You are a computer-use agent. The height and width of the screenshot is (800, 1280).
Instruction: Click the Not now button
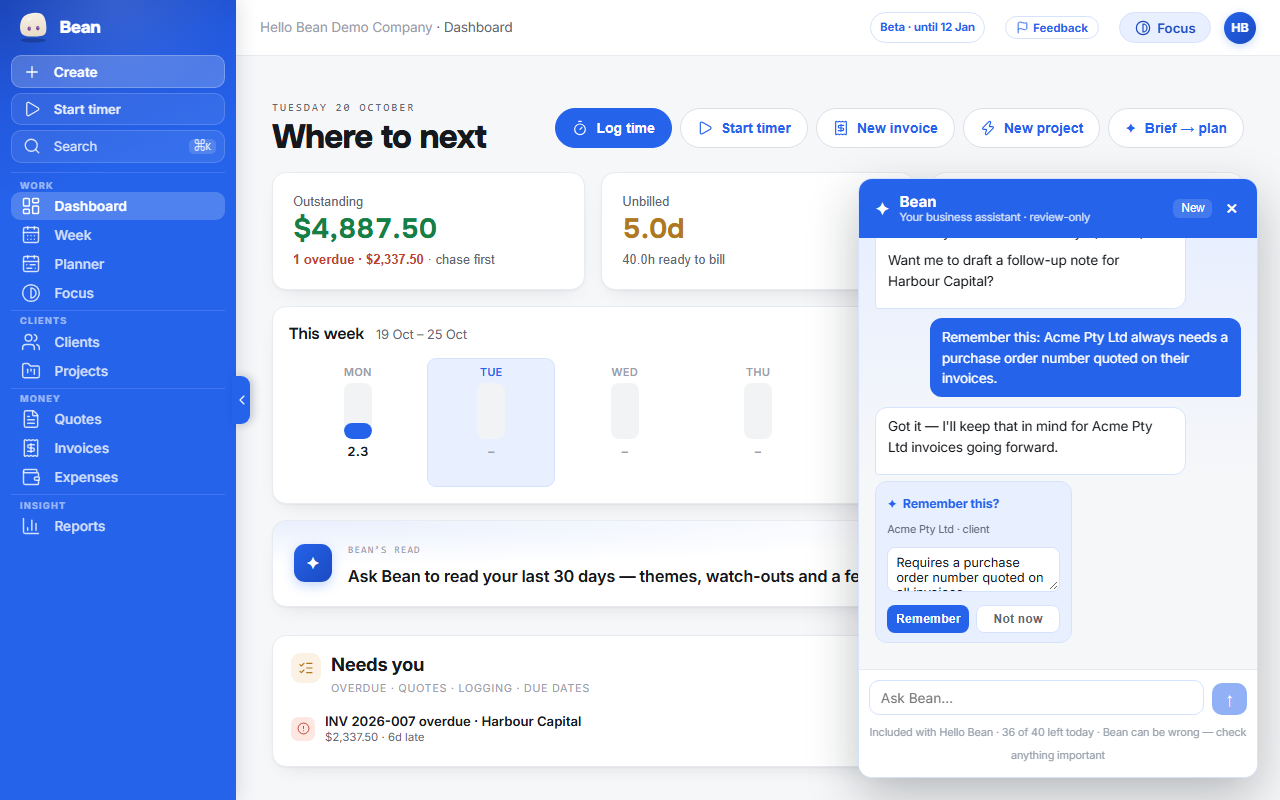pos(1018,619)
